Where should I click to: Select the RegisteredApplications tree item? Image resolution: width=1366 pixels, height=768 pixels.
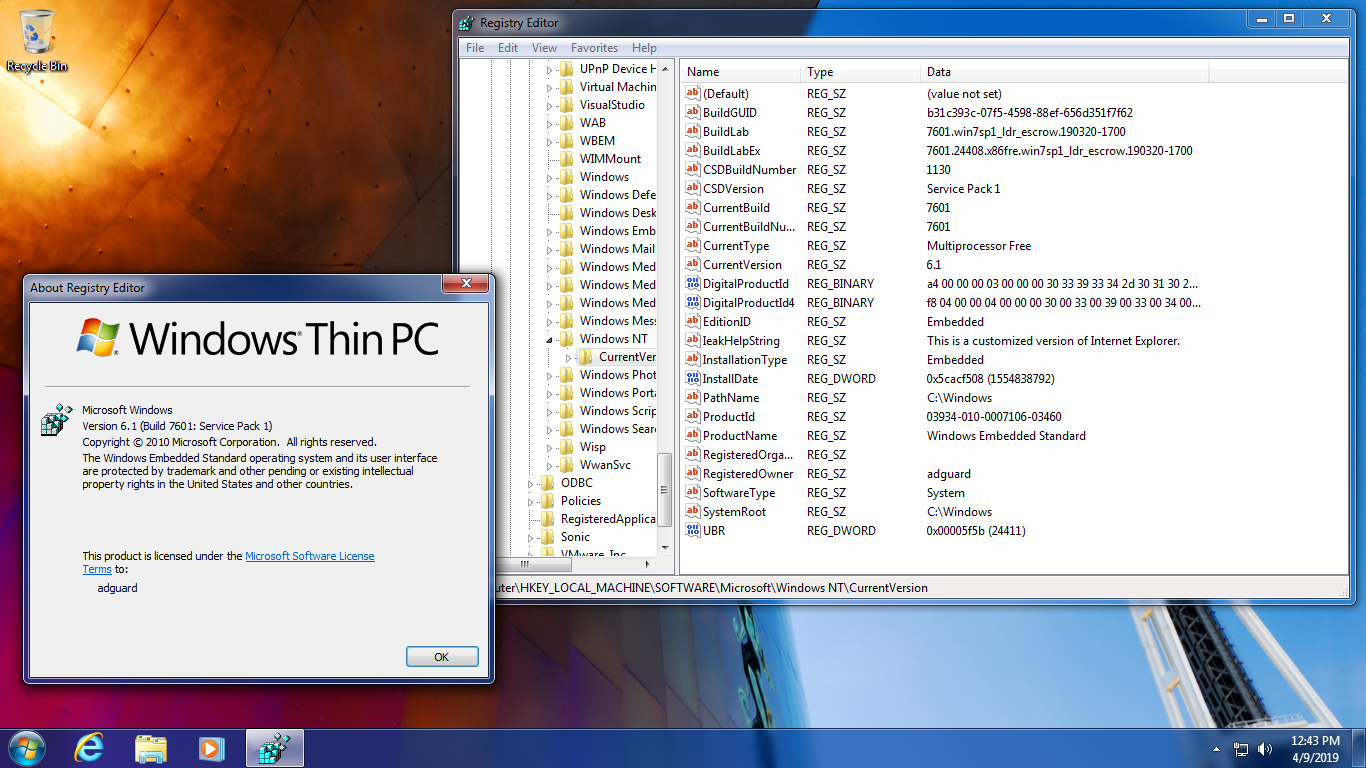point(608,519)
